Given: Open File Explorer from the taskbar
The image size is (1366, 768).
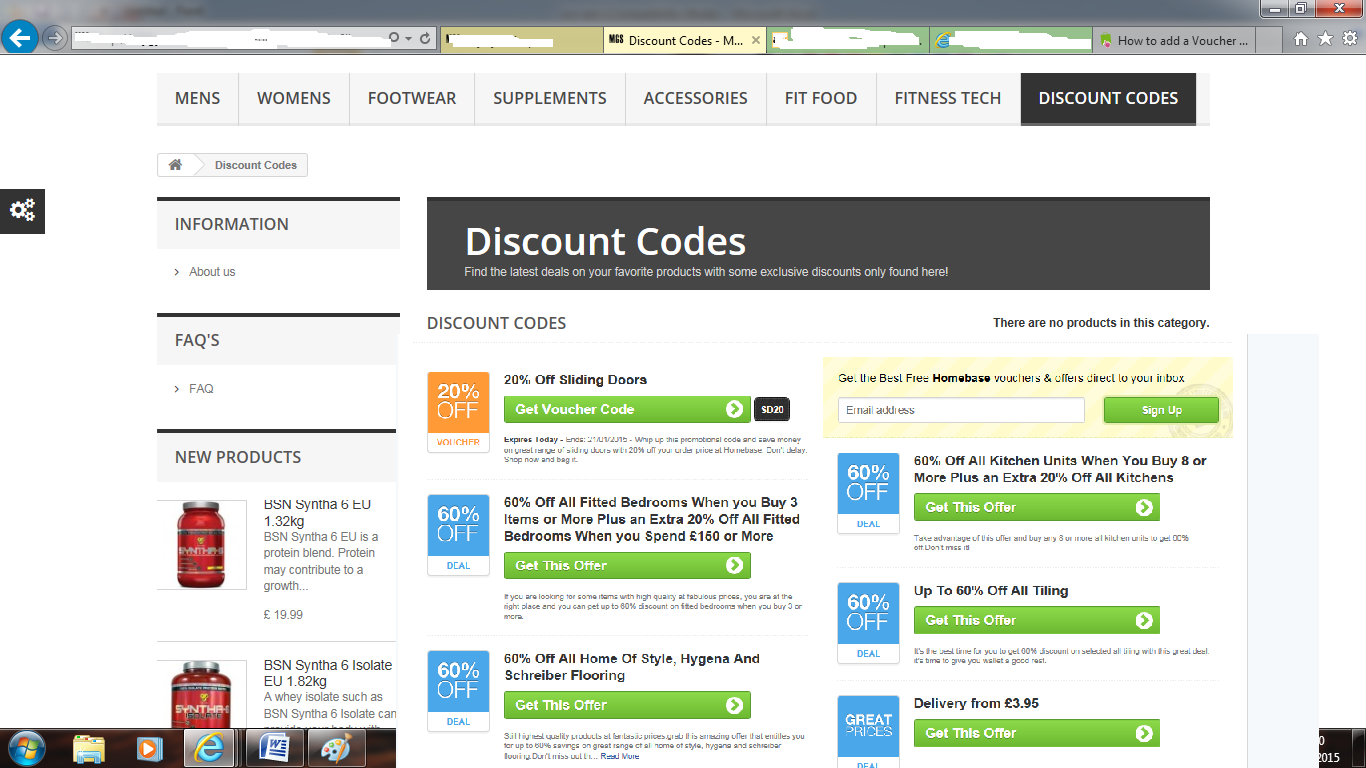Looking at the screenshot, I should pos(89,748).
